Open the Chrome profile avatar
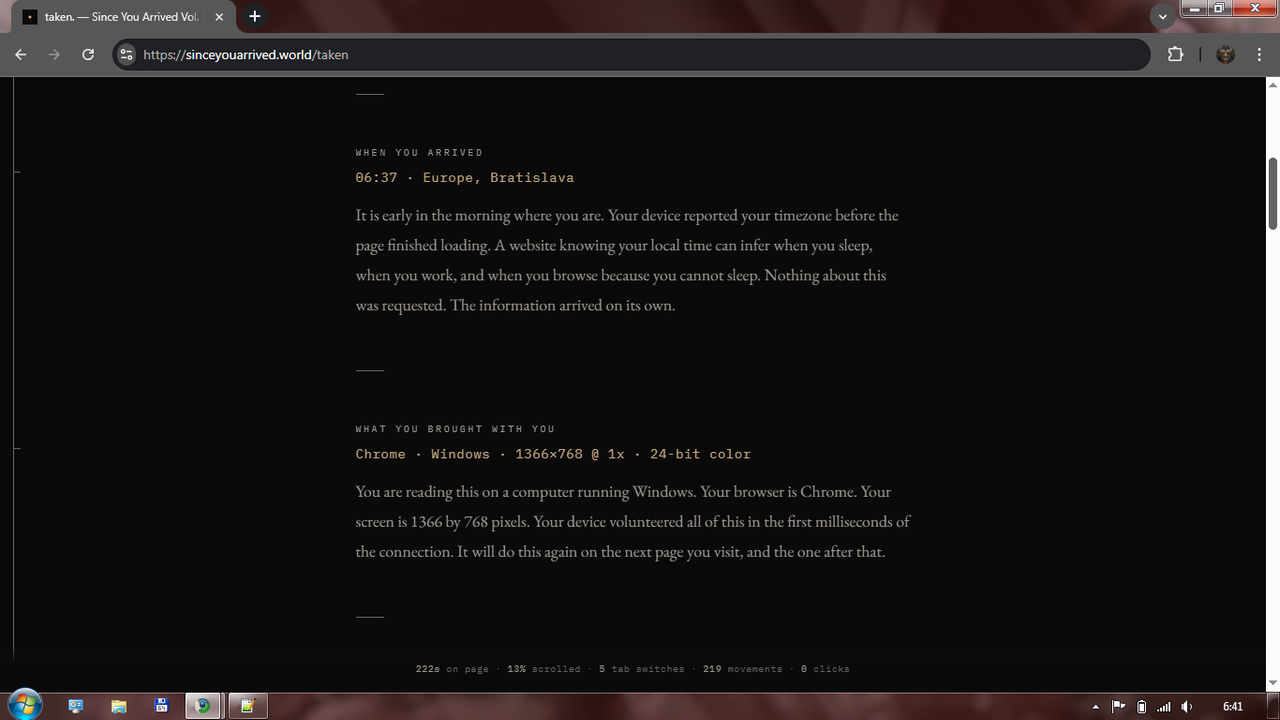Screen dimensions: 1280x720 [x=1225, y=55]
